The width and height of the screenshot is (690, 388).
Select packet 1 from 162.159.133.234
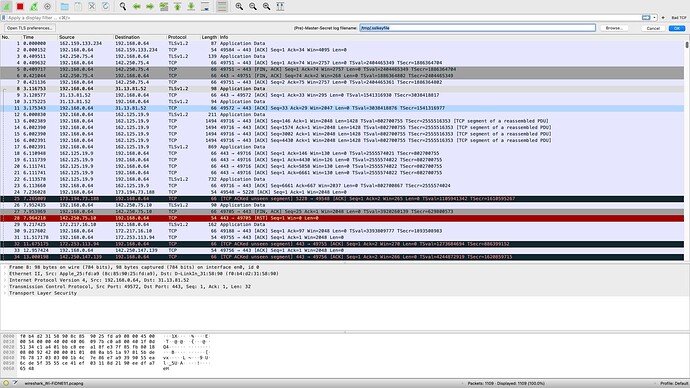(x=342, y=44)
